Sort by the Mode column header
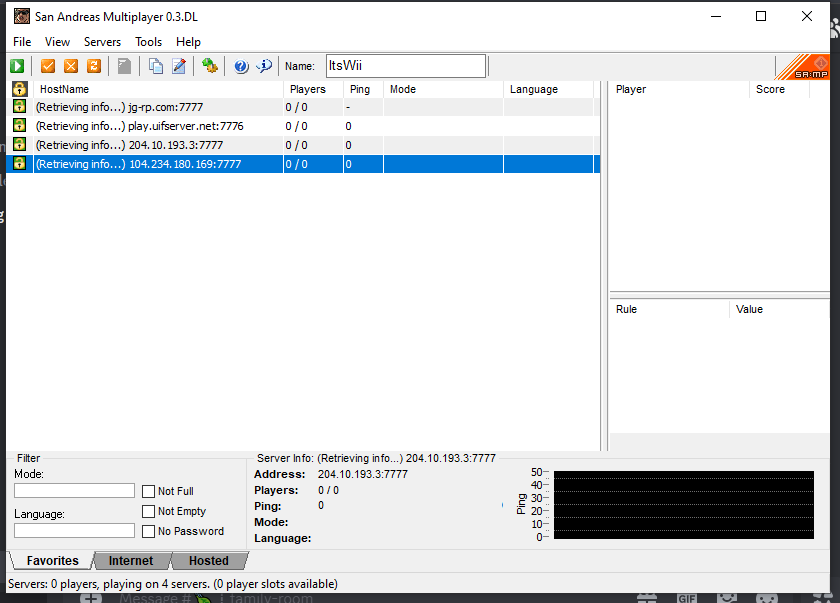 (x=444, y=89)
